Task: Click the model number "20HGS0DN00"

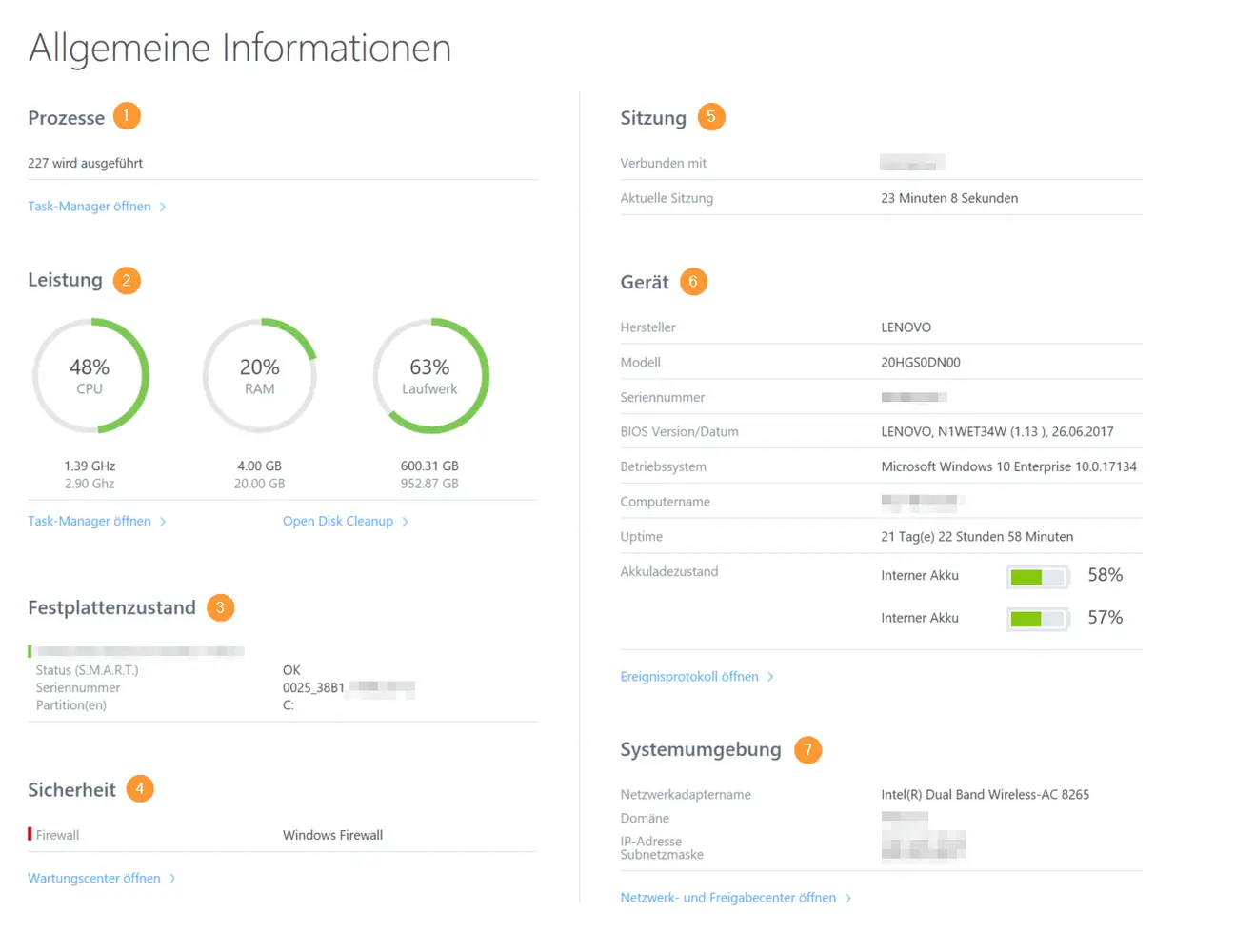Action: point(921,363)
